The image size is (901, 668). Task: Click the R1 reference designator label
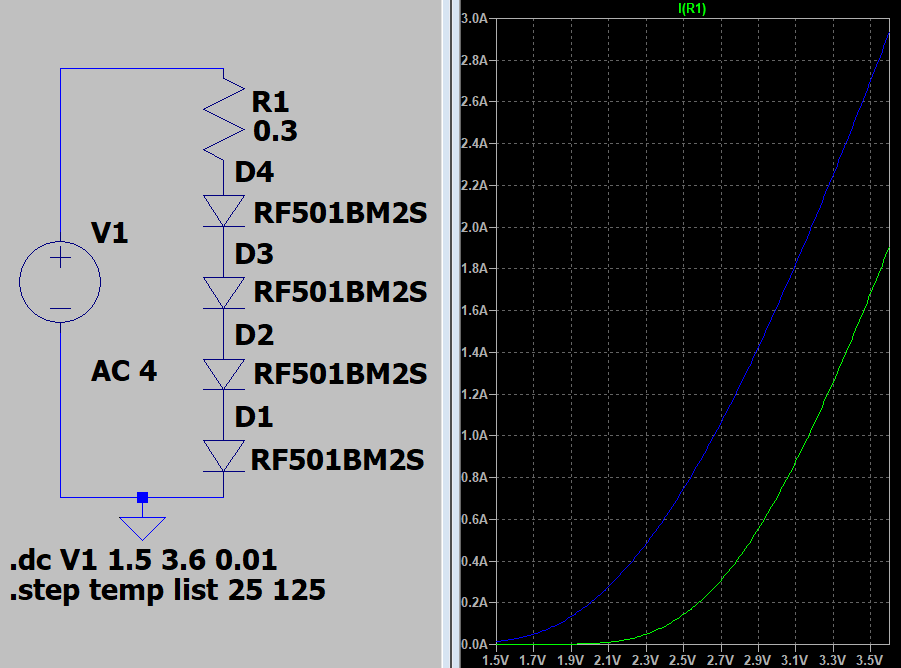click(x=270, y=102)
